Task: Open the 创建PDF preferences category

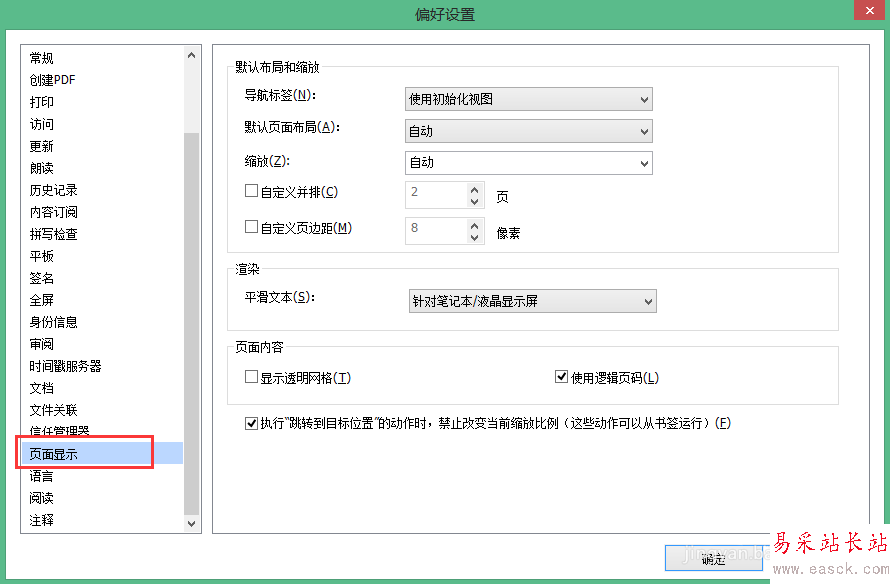Action: tap(53, 80)
